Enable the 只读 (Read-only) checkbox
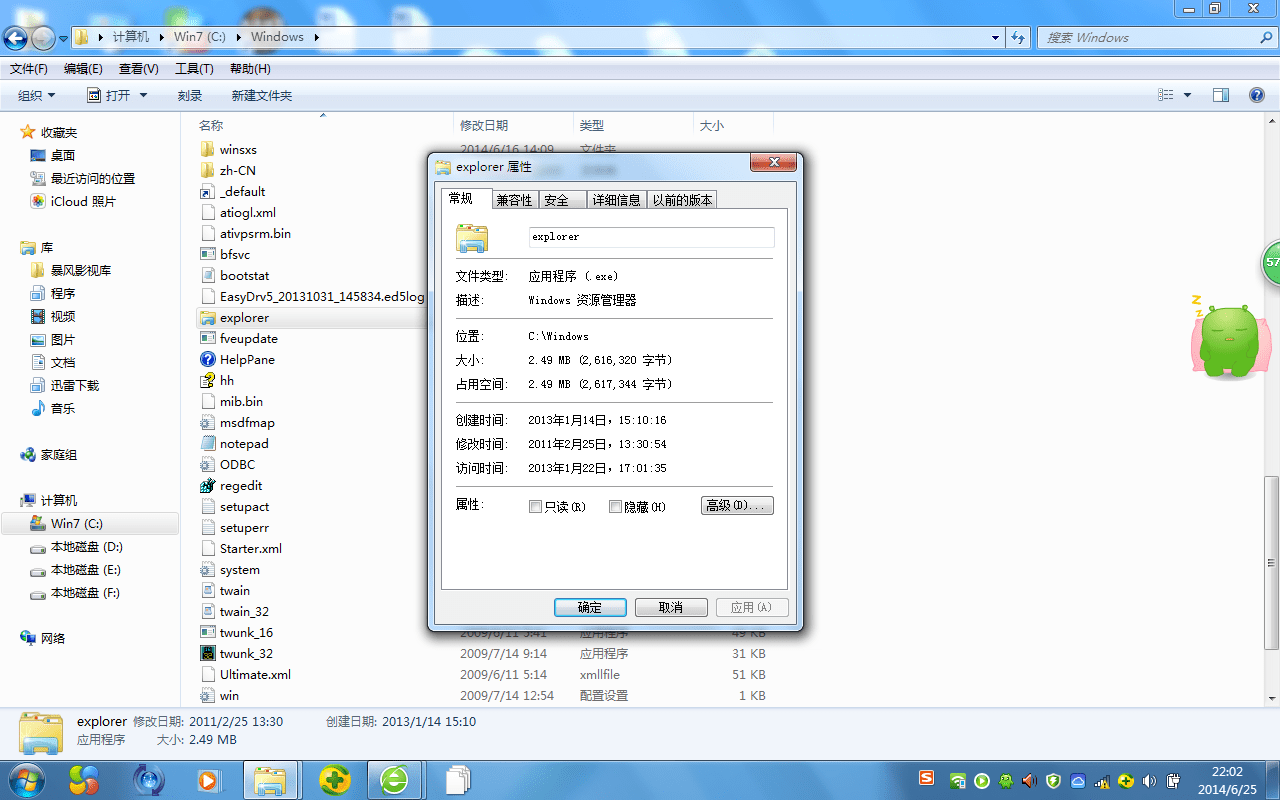Screen dimensions: 1280x800 pos(536,506)
